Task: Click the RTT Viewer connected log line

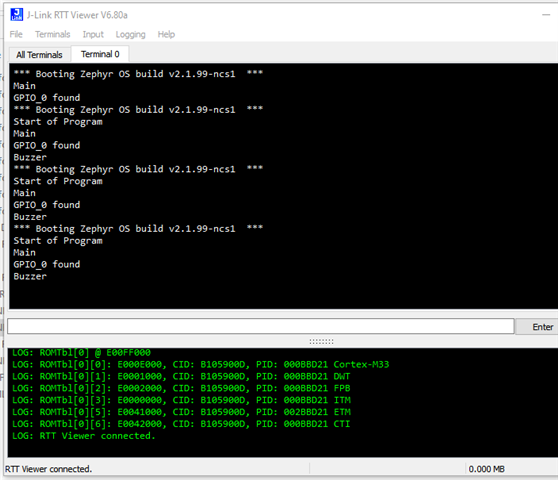Action: point(84,436)
